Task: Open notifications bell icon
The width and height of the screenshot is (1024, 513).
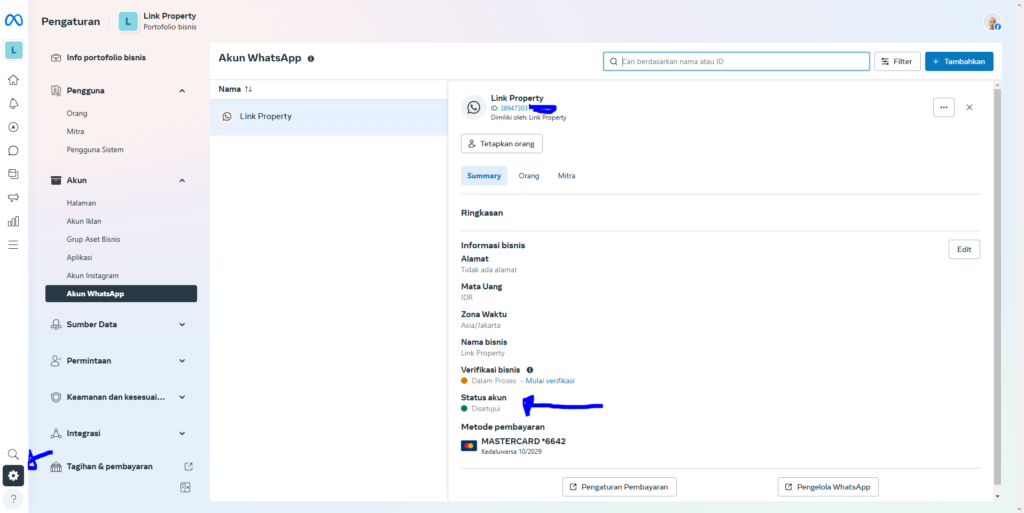Action: (x=13, y=104)
